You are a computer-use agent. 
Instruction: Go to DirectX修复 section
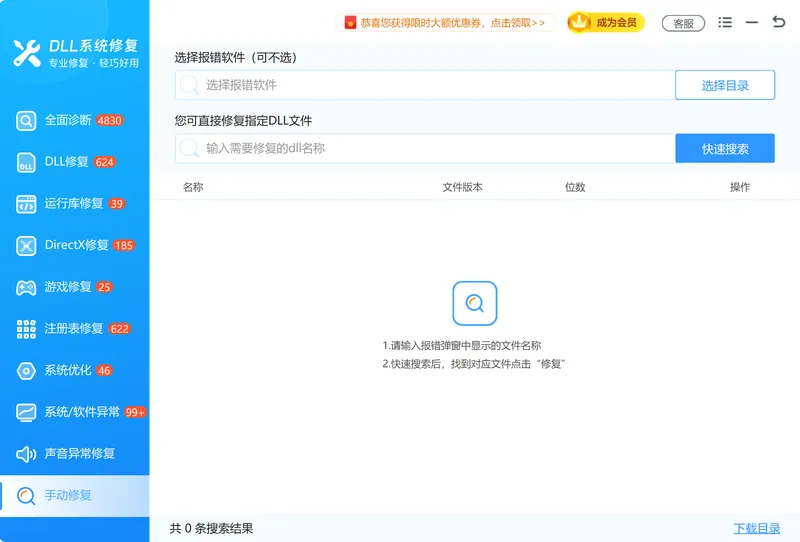(x=74, y=245)
